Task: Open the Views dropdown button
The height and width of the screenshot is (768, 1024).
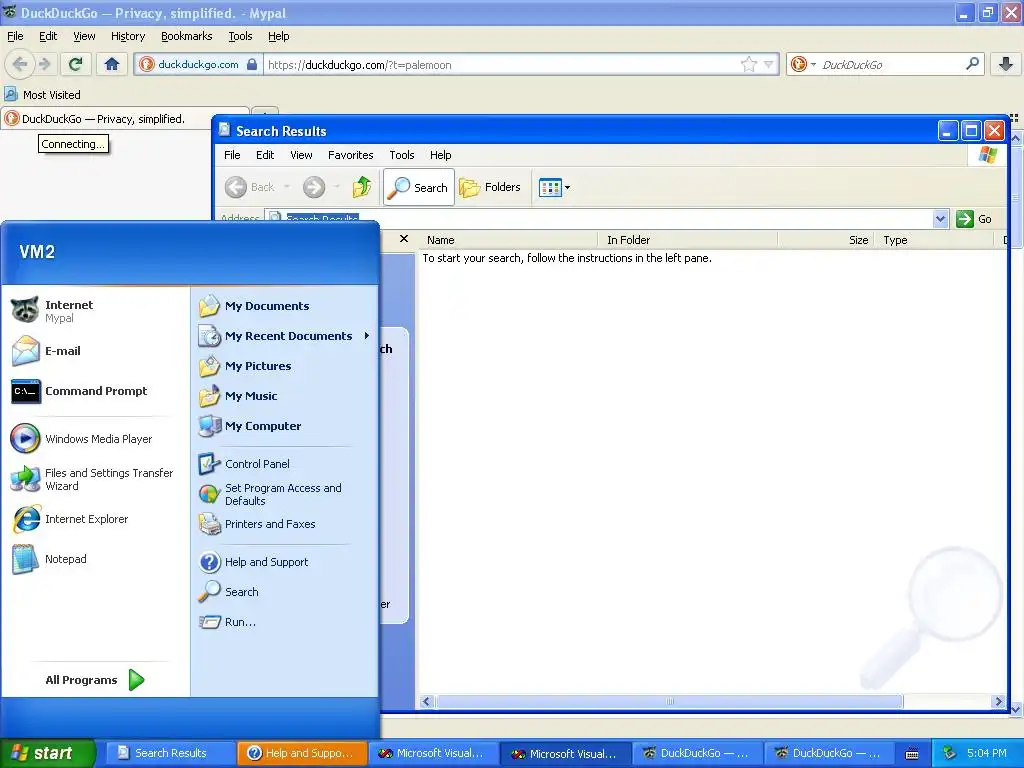Action: pos(554,187)
